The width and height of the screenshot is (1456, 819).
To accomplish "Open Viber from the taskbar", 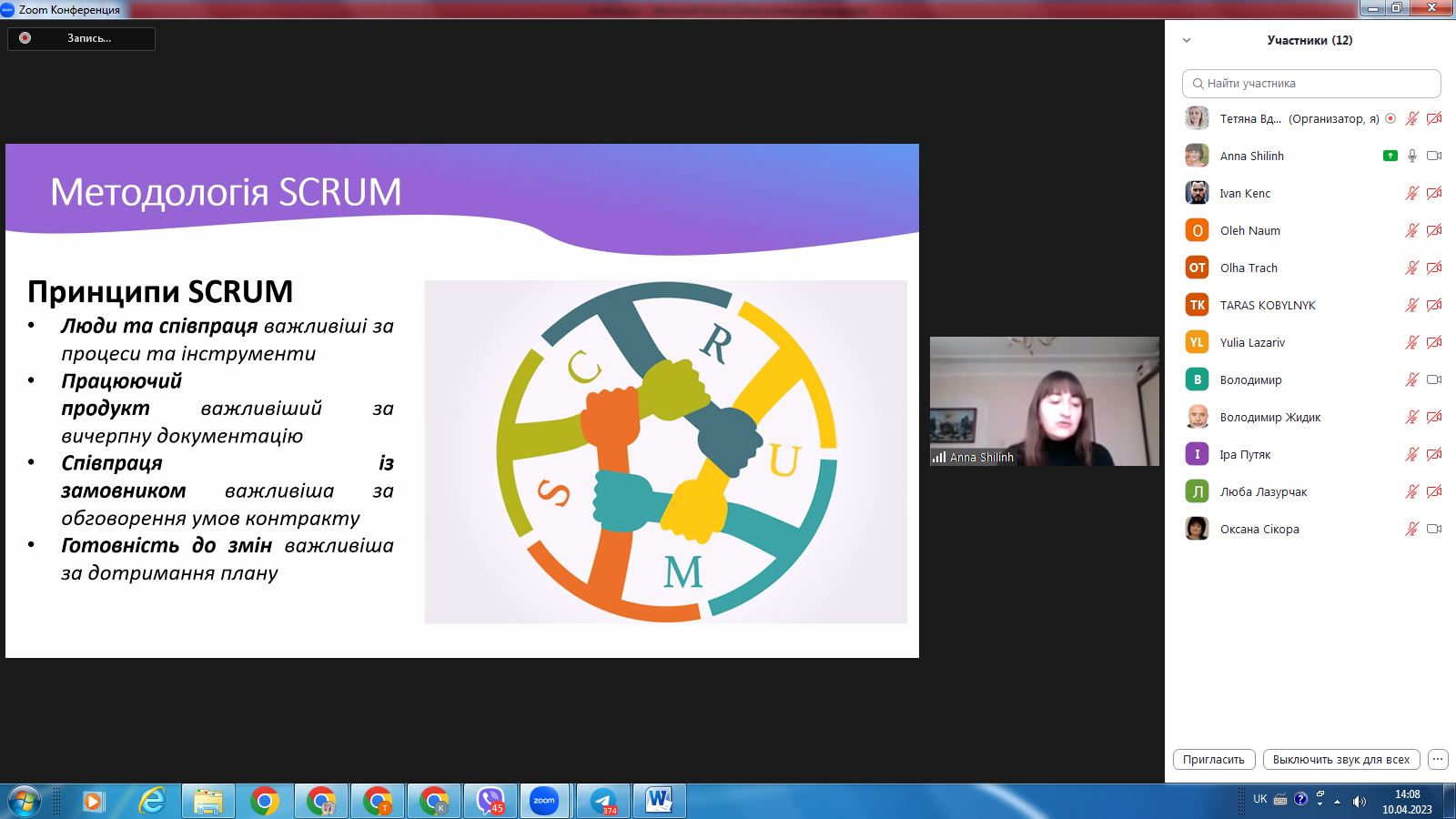I will (x=490, y=801).
